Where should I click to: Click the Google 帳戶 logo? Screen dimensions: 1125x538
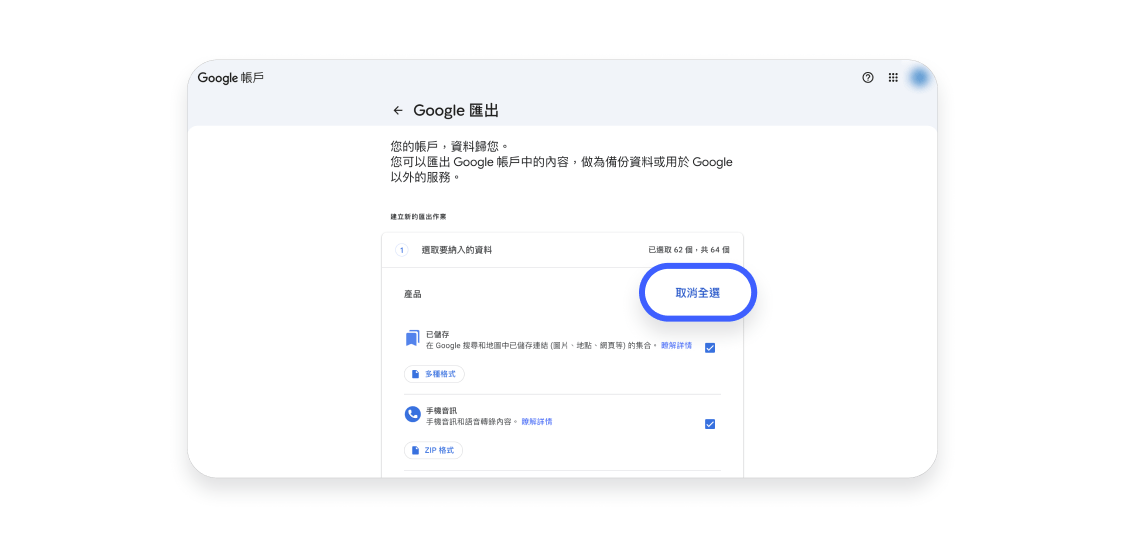point(231,77)
